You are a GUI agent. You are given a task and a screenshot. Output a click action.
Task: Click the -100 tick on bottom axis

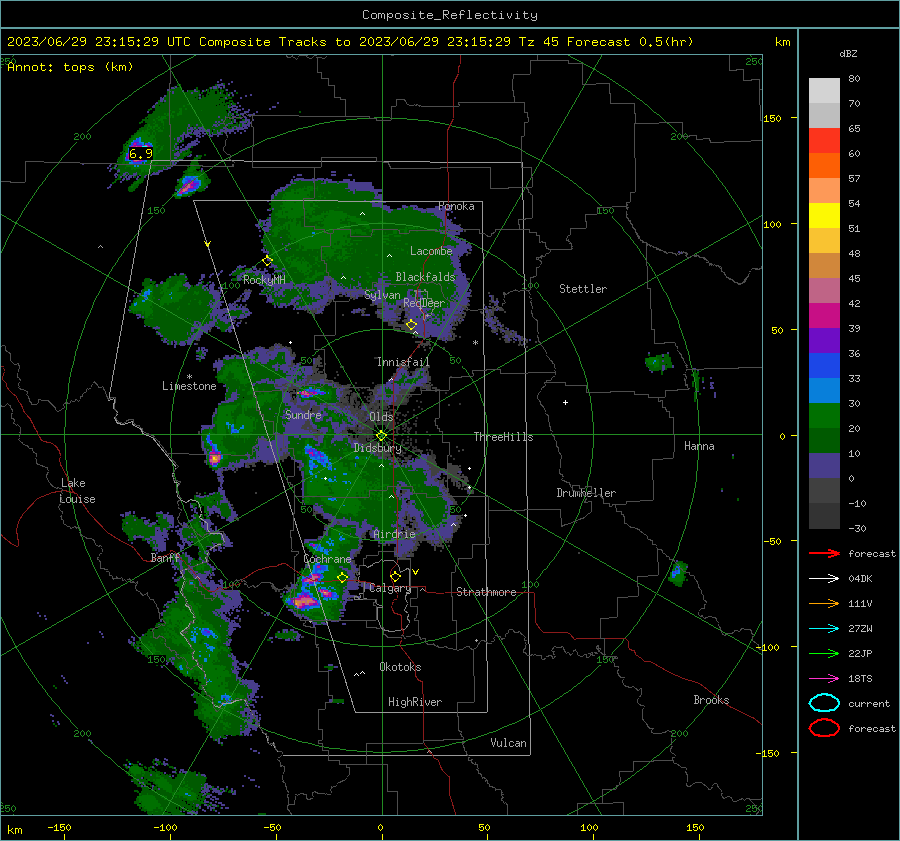click(x=165, y=827)
